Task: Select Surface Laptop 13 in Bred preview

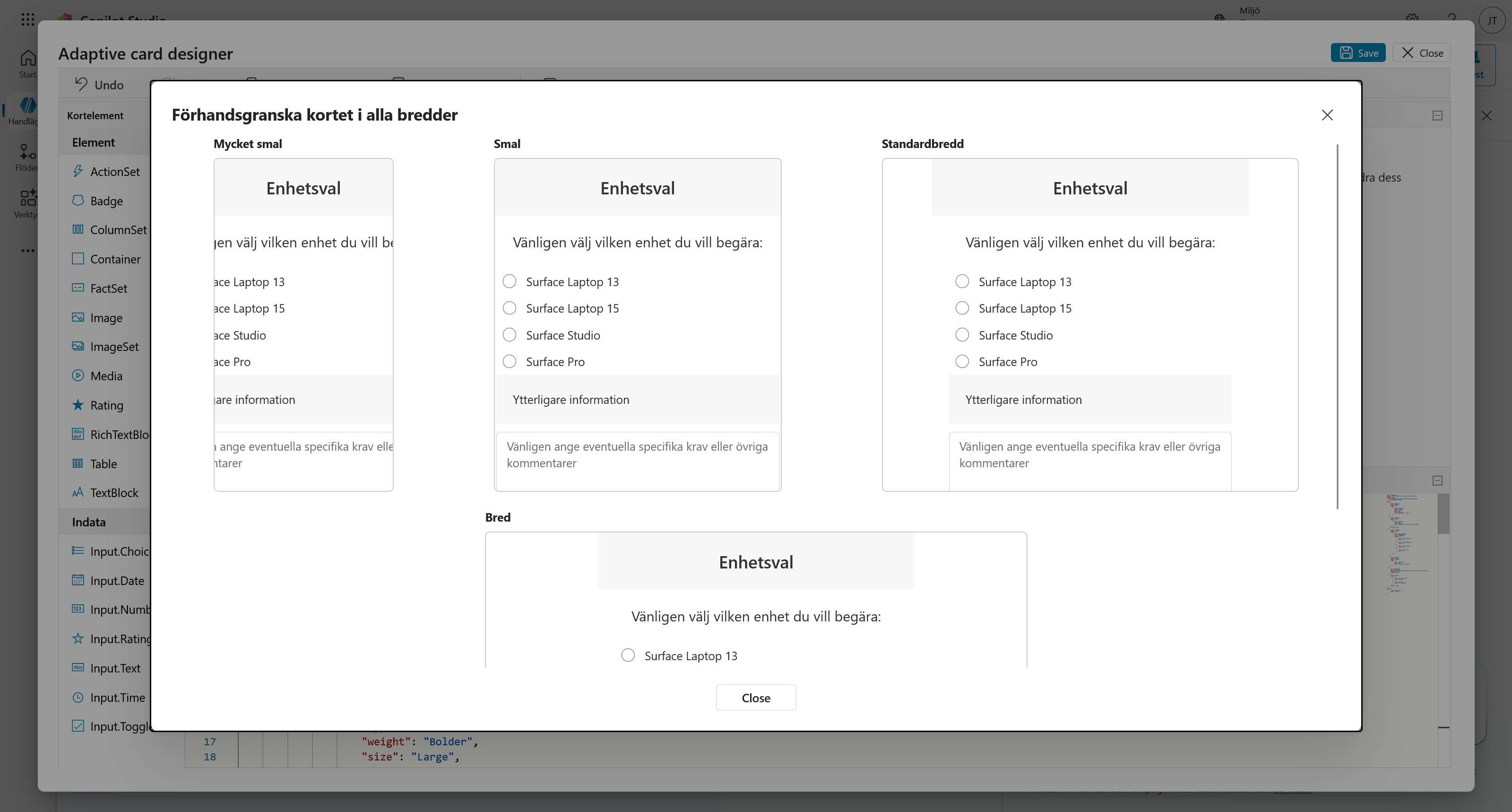Action: click(x=628, y=655)
